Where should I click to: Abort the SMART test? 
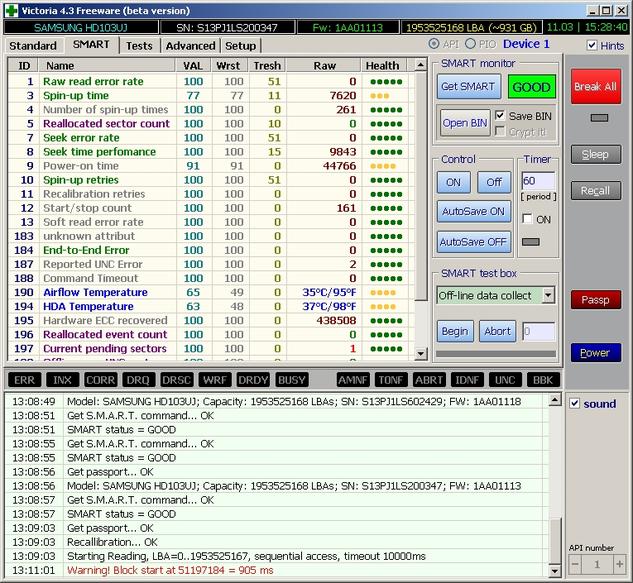[x=497, y=331]
